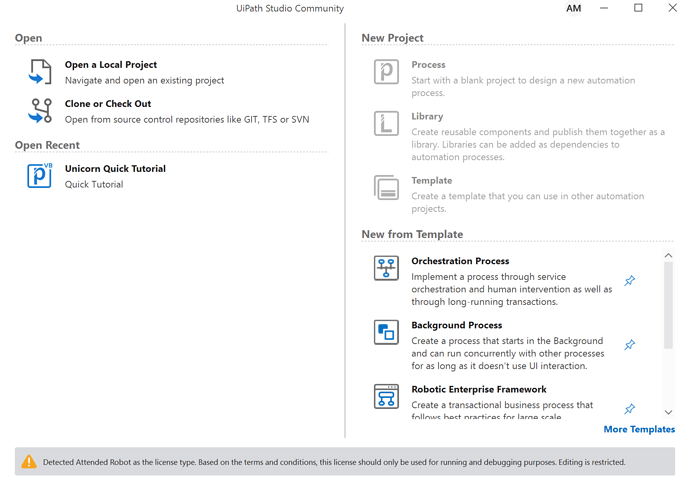Click the Open a Local Project title
The height and width of the screenshot is (495, 690).
(x=111, y=65)
